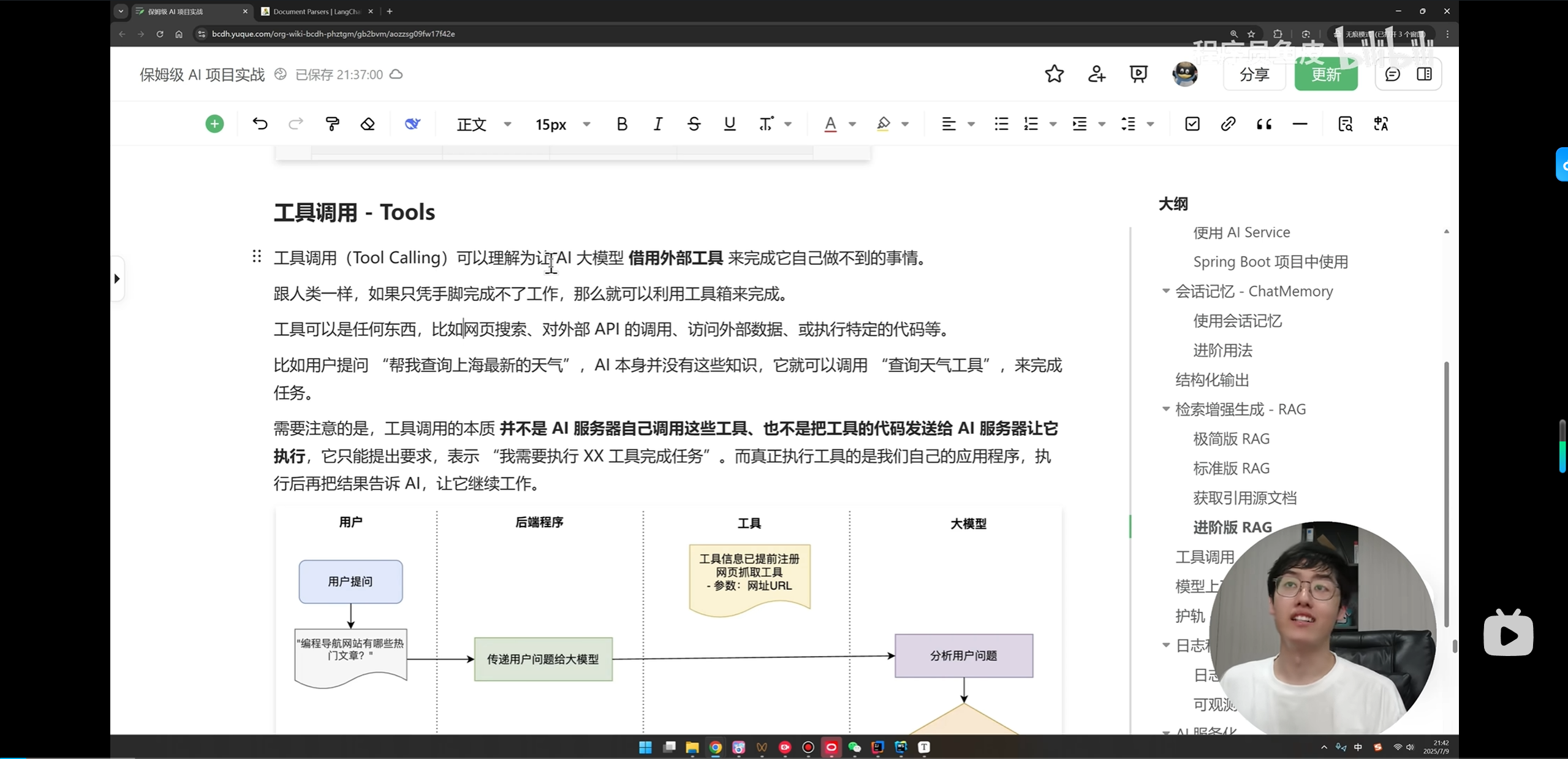This screenshot has width=1568, height=759.
Task: Click the outline panel scrollbar
Action: (1447, 494)
